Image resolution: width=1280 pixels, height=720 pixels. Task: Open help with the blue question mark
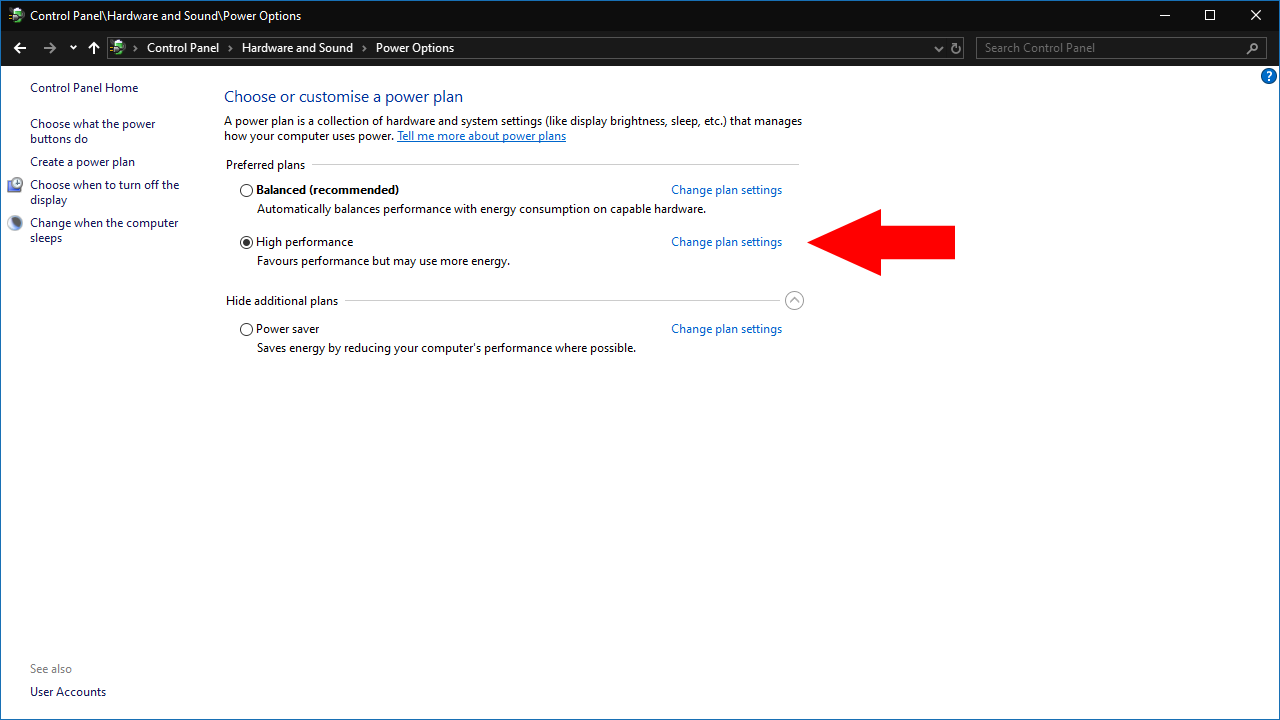click(x=1269, y=76)
